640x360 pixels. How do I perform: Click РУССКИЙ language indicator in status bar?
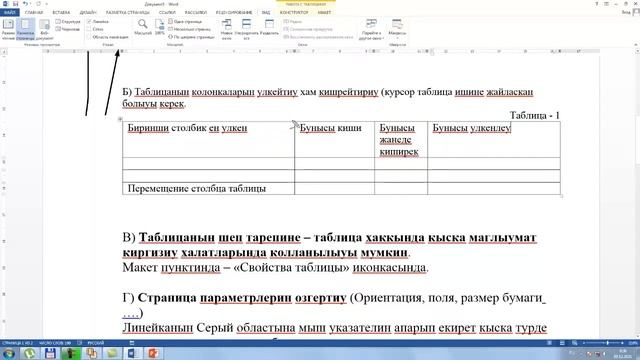coord(96,343)
